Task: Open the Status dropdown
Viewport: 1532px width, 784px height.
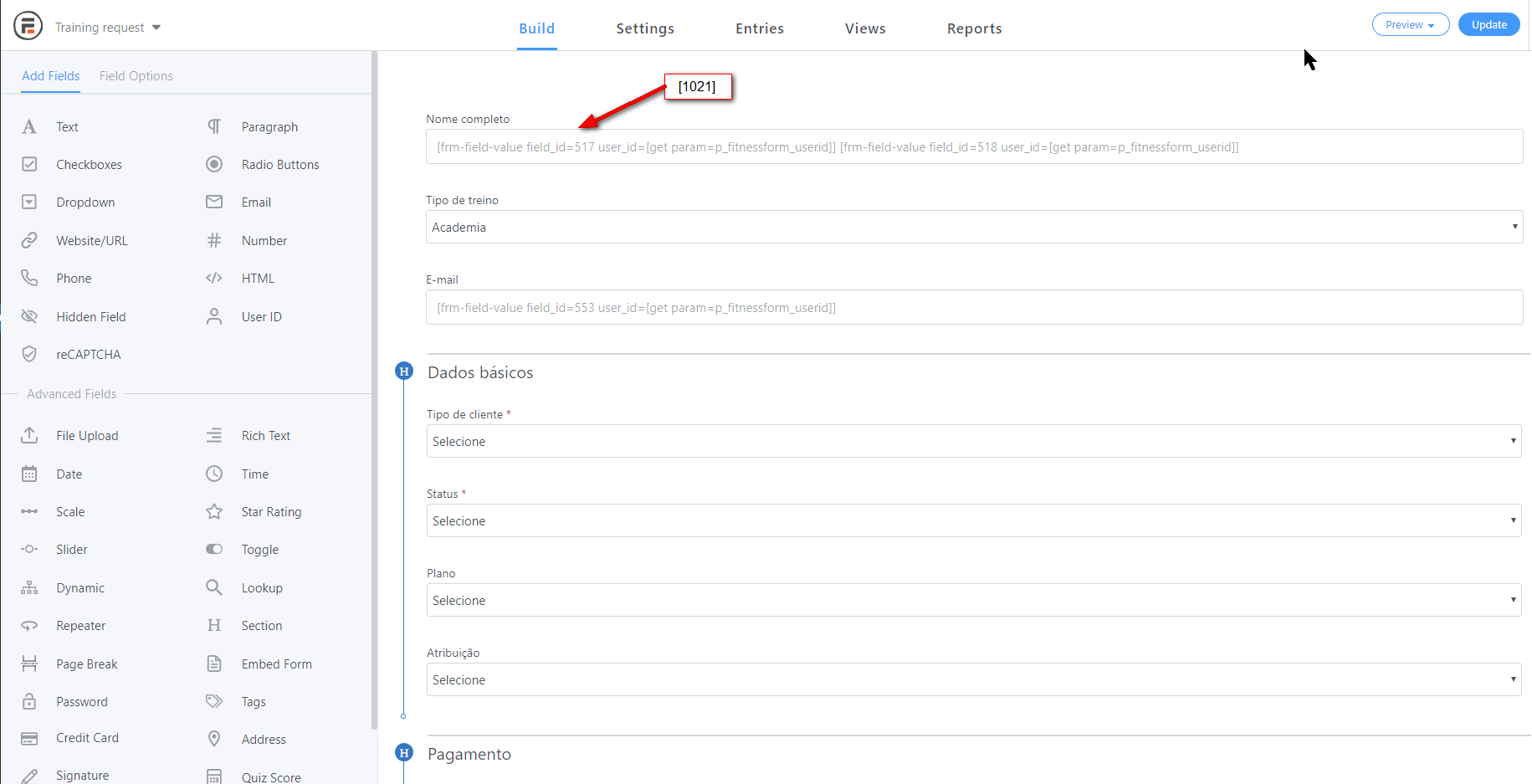Action: tap(974, 520)
